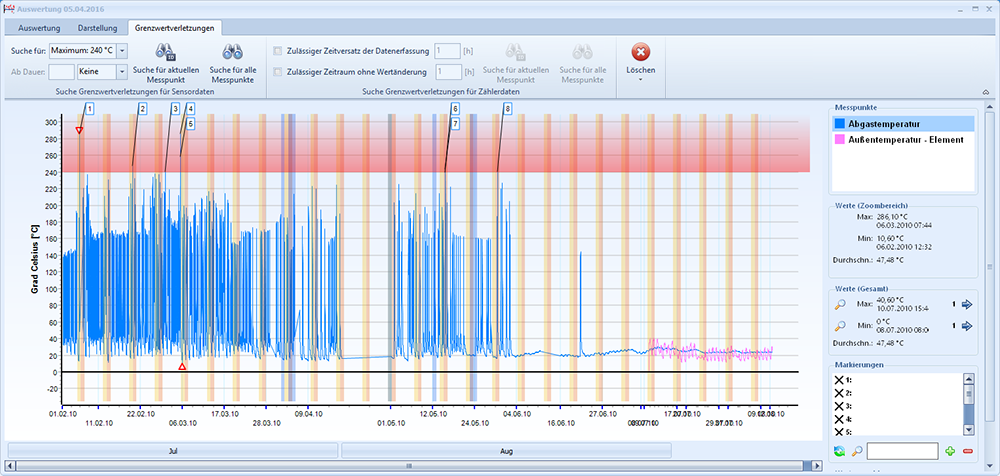Select the Außentemperatur - Element measuring point
Viewport: 1000px width, 476px height.
pos(904,139)
